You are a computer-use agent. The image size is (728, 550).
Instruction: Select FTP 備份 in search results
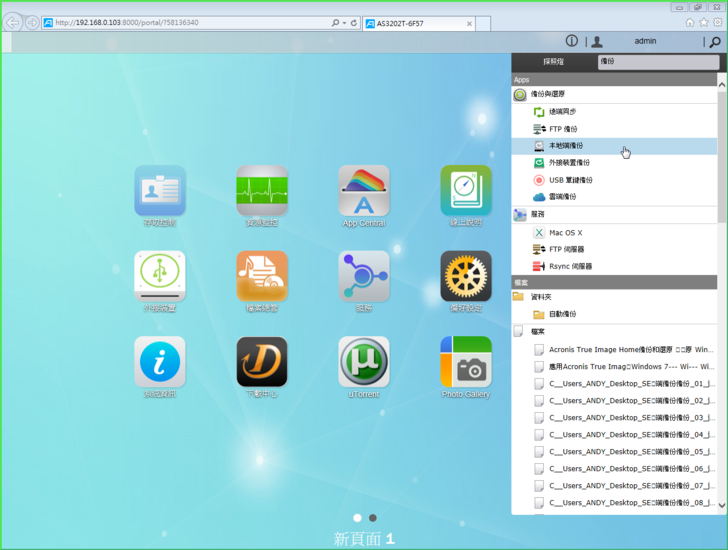point(562,129)
